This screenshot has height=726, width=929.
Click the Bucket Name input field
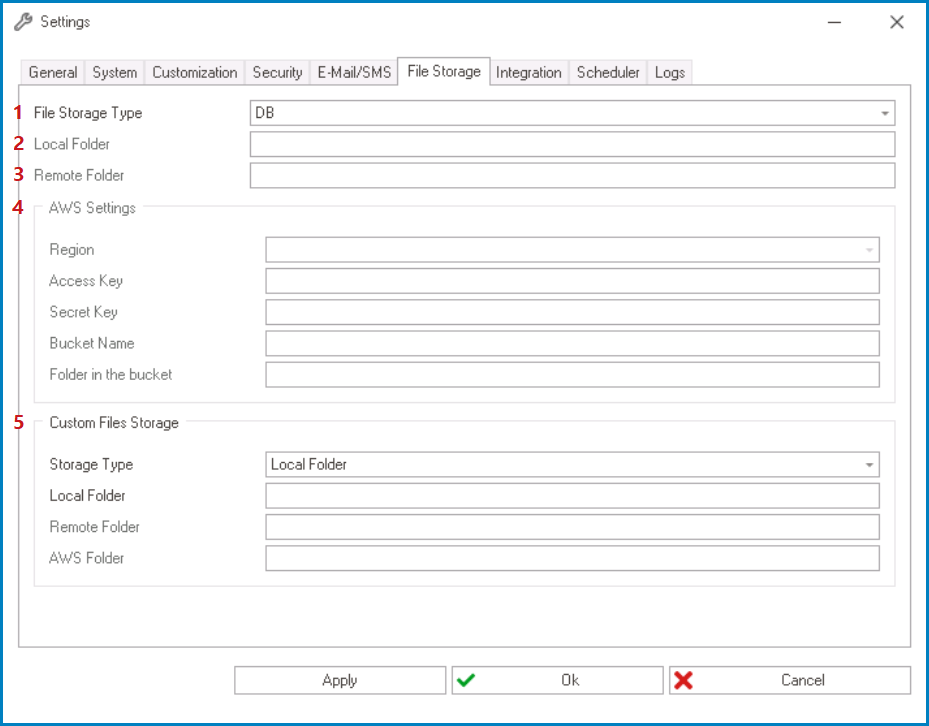point(570,343)
